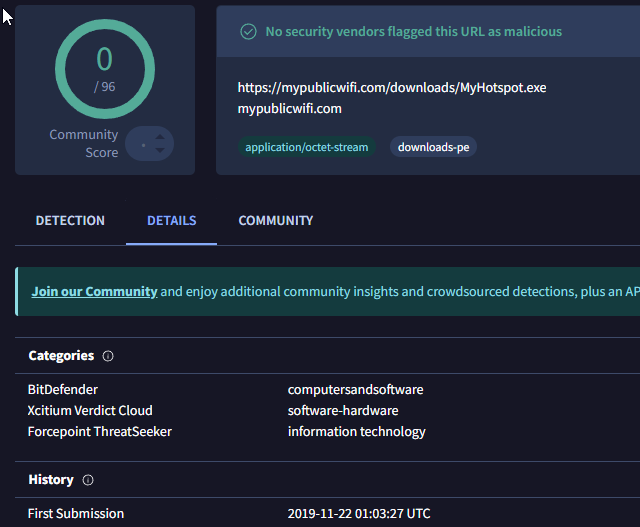Select the DETAILS tab
The image size is (640, 527).
[x=171, y=221]
